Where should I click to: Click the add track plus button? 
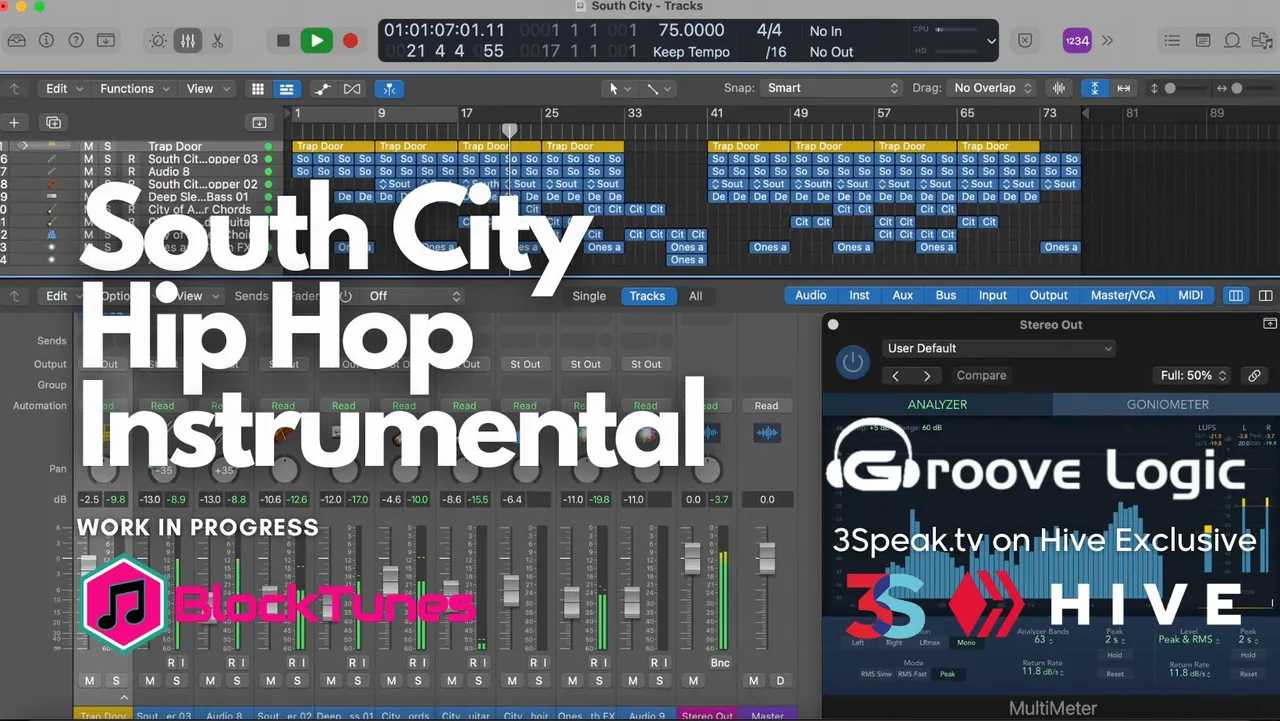14,122
